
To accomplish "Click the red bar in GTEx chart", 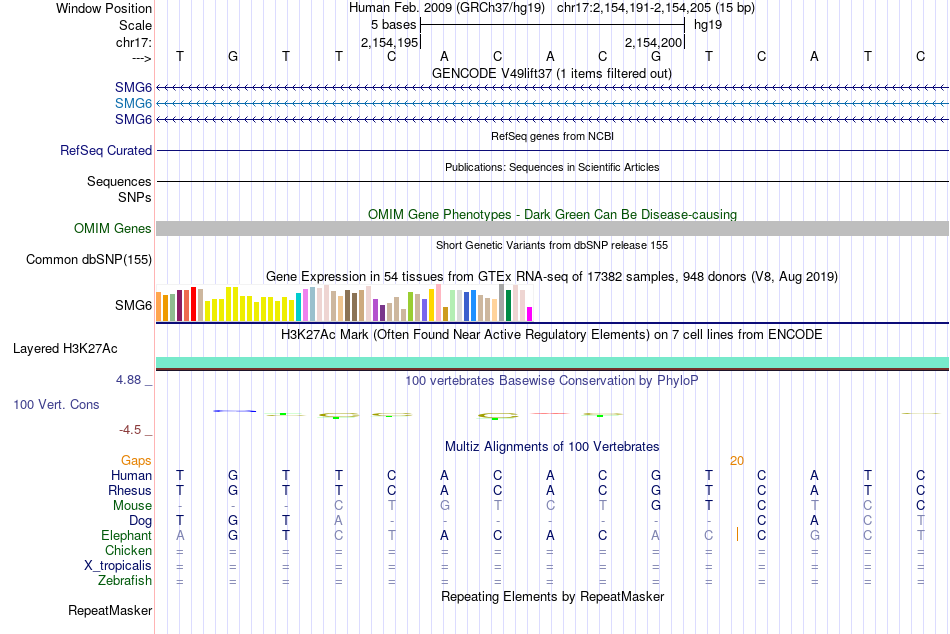I will [193, 304].
